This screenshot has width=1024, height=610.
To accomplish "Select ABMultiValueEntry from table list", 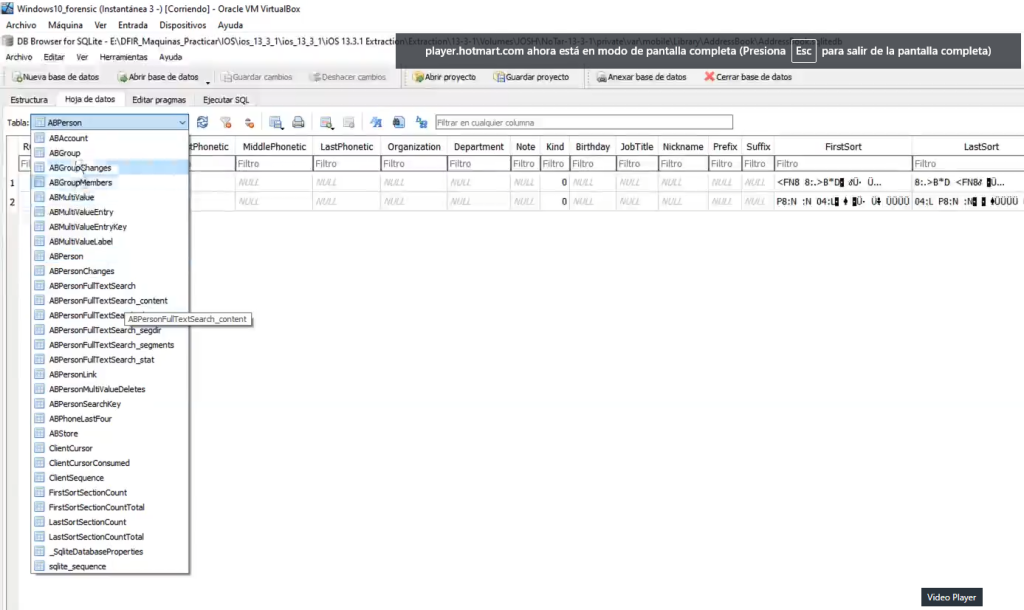I will pos(110,212).
